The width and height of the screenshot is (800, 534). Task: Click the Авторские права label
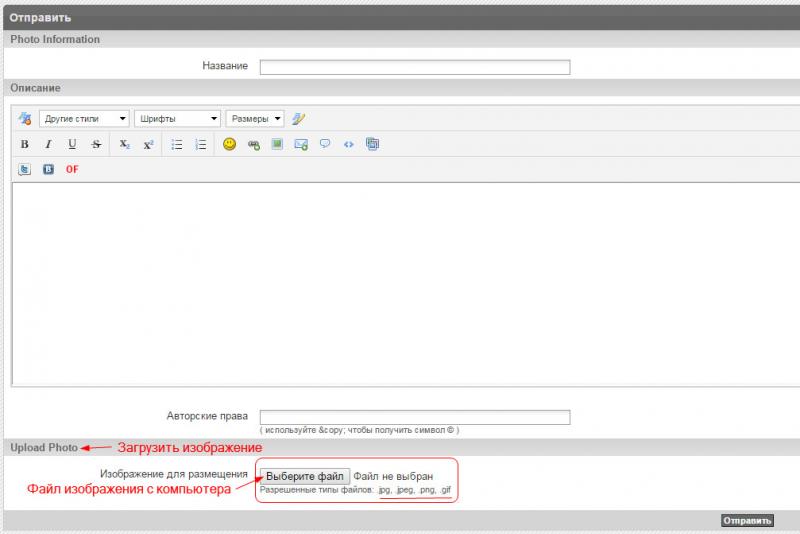pyautogui.click(x=207, y=416)
